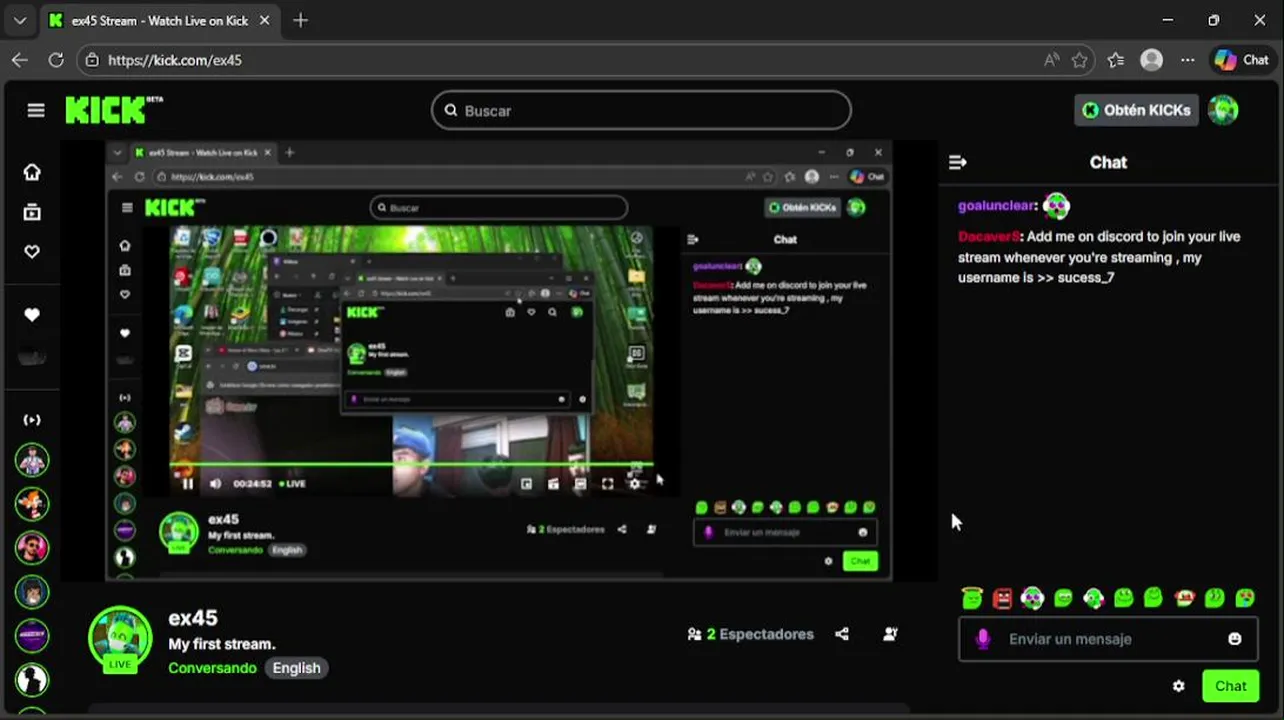Click the filled white heart sidebar icon
Image resolution: width=1284 pixels, height=720 pixels.
(32, 315)
